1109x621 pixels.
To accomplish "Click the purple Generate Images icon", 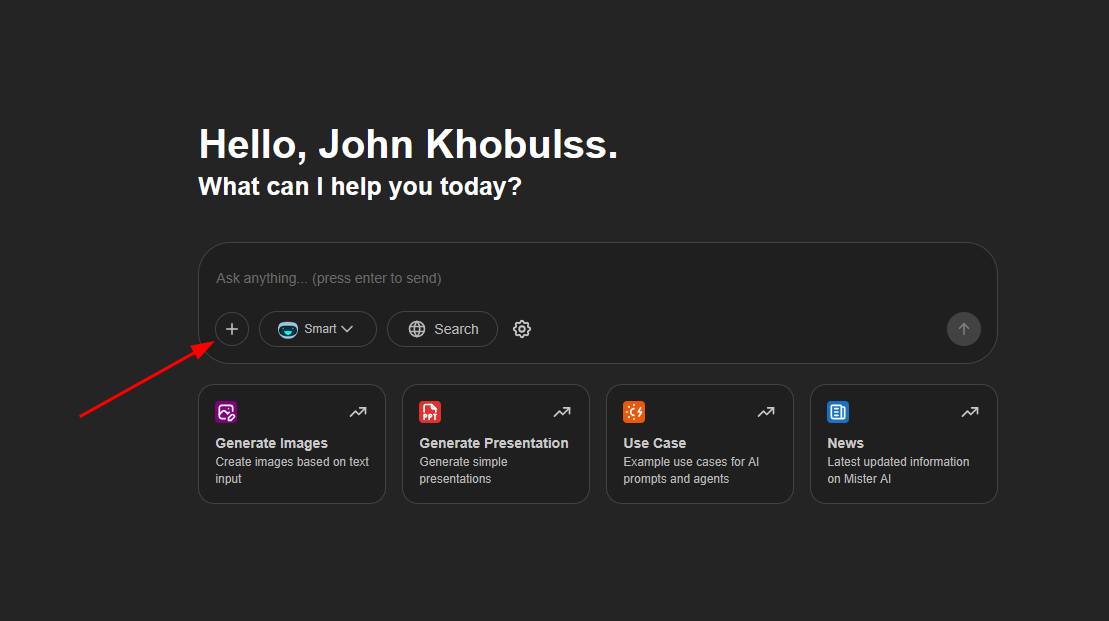I will click(226, 412).
